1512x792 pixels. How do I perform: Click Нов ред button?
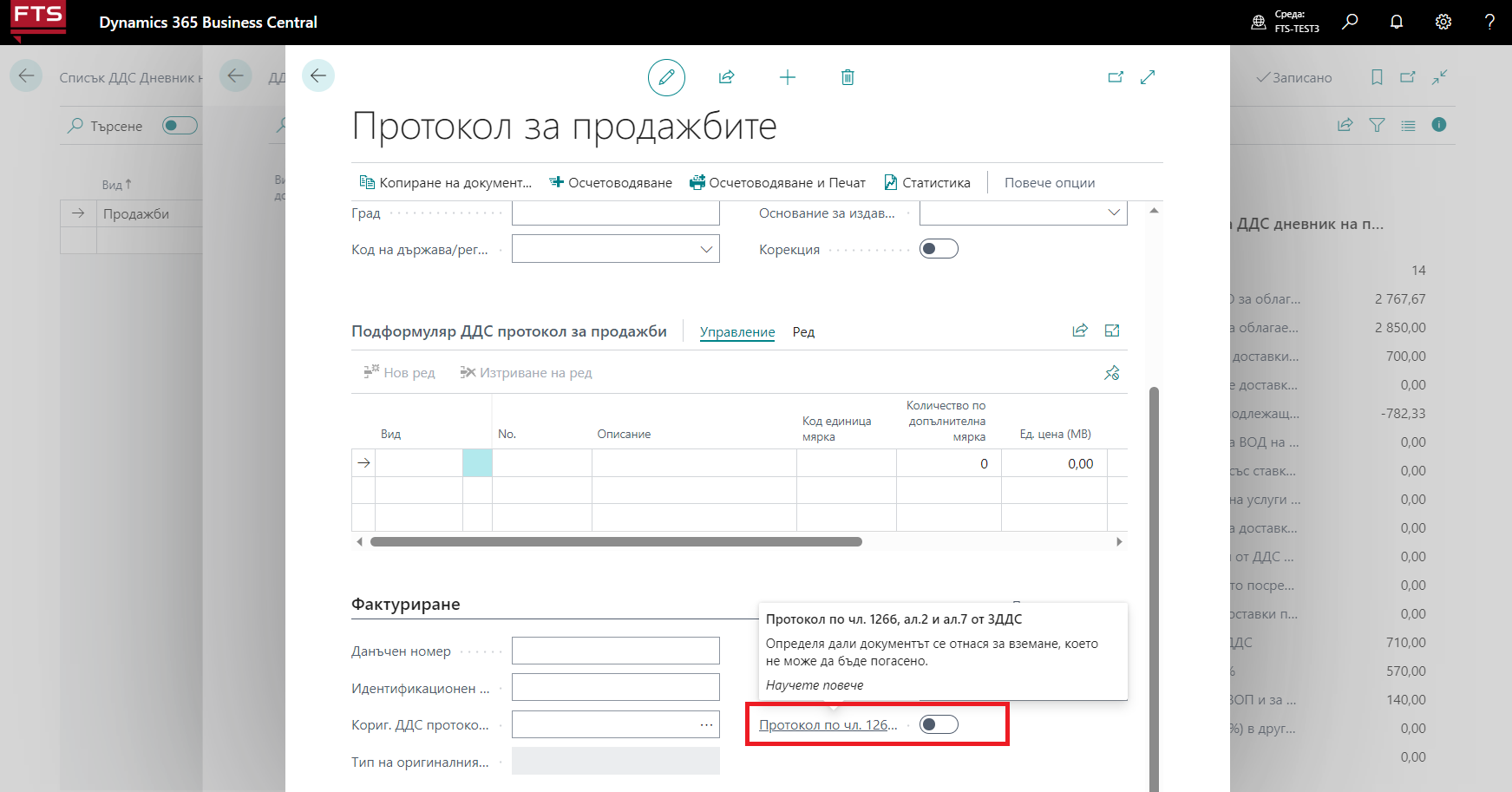[399, 372]
